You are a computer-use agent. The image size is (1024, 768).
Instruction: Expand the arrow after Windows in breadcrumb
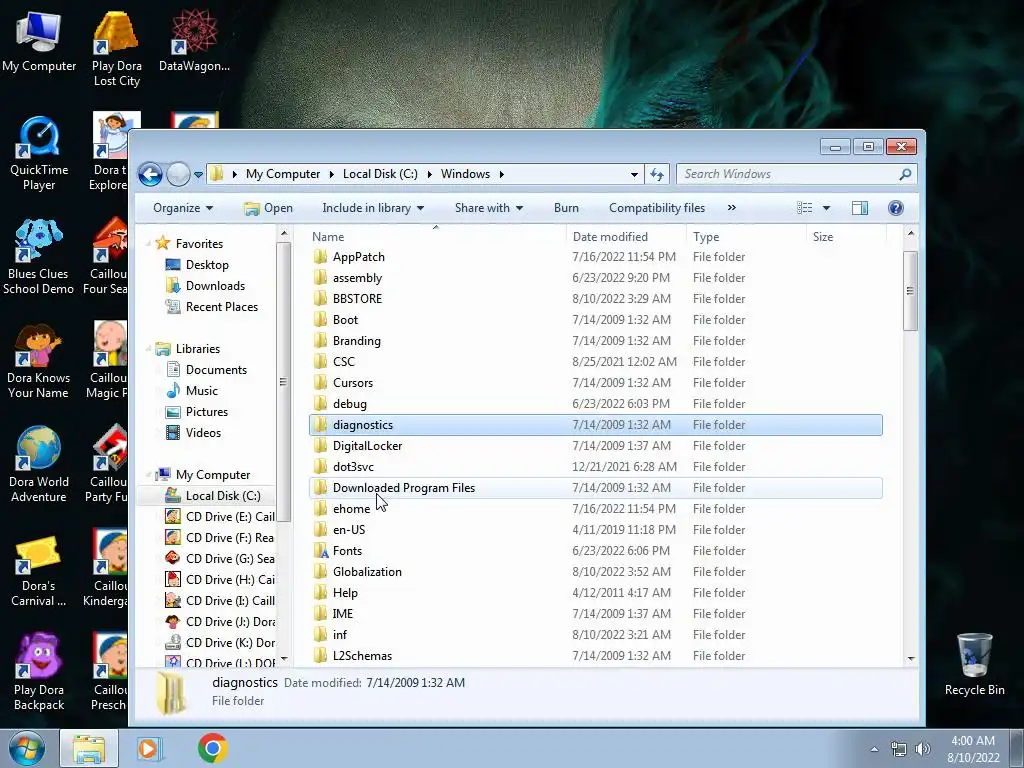502,174
